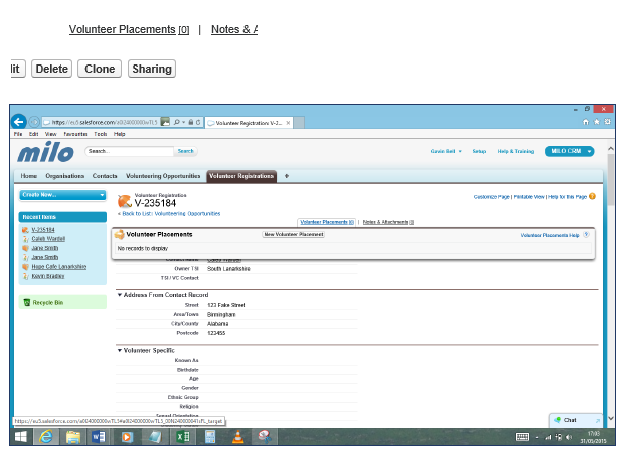Click the New Volunteer Placement button
The image size is (621, 451).
tap(293, 234)
